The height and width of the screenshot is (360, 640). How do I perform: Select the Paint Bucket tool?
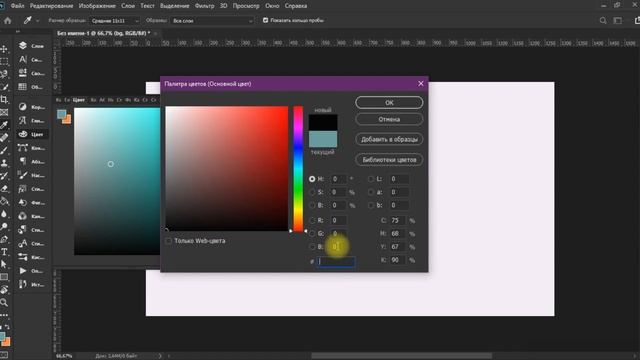click(4, 201)
